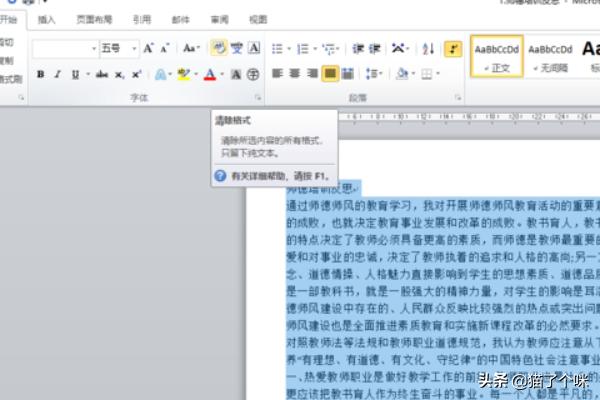Open the Asian Layout dropdown
This screenshot has height=400, width=600.
(x=400, y=49)
